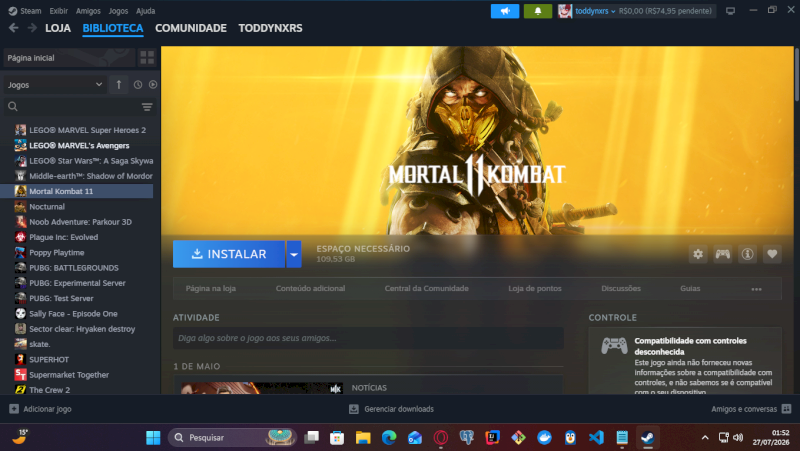
Task: Select Middle-earth: Shadow of Mordor
Action: (x=79, y=176)
